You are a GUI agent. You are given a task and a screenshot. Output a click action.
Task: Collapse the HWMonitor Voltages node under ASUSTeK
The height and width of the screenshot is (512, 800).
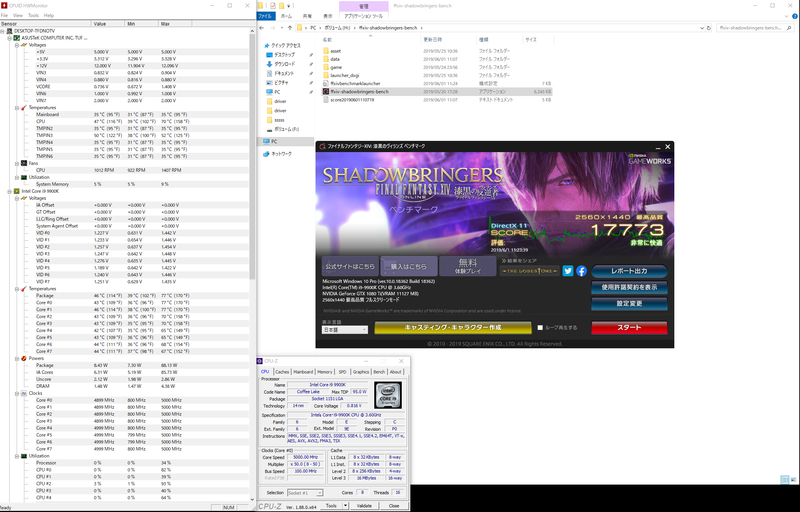click(17, 45)
